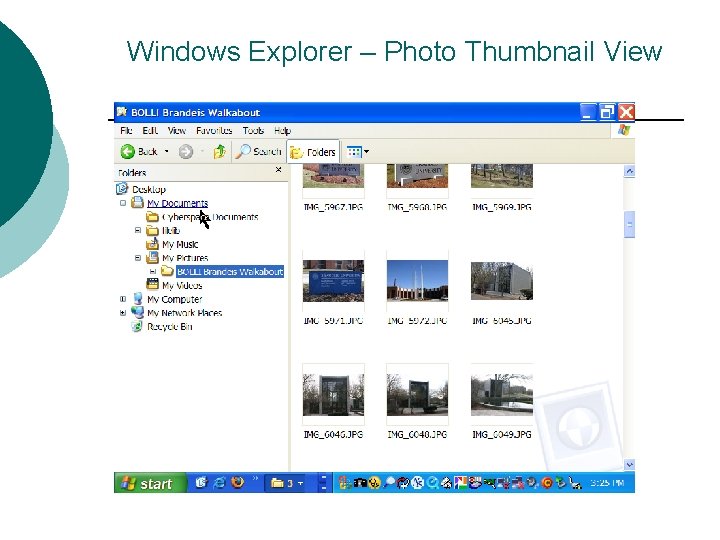The image size is (720, 540).
Task: Select thumbnail IMG_5968.JPG
Action: (417, 177)
